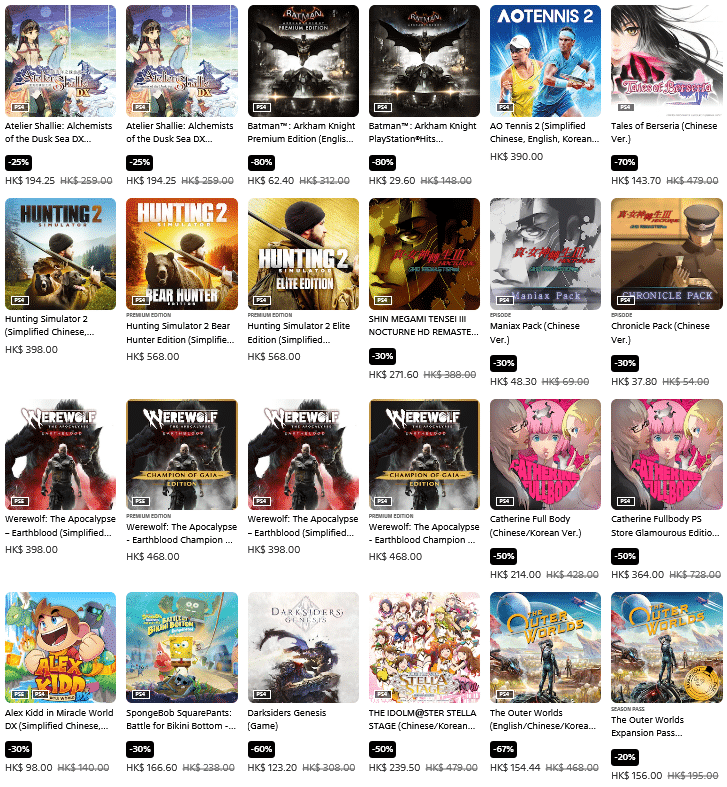Open Hunting Simulator 2 Elite Edition cover
The height and width of the screenshot is (787, 727).
click(x=303, y=254)
